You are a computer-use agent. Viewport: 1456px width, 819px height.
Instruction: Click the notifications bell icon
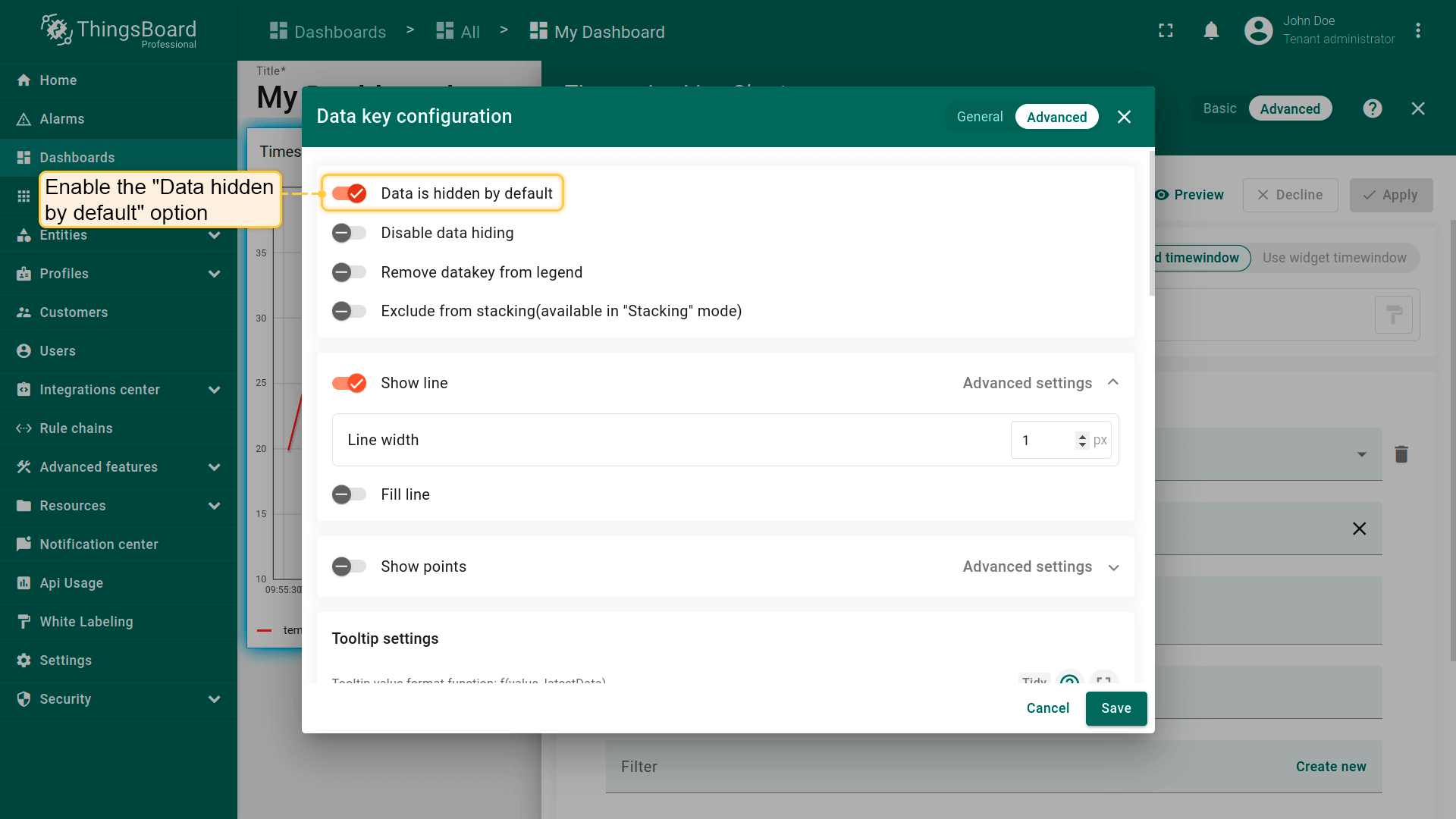pyautogui.click(x=1211, y=31)
